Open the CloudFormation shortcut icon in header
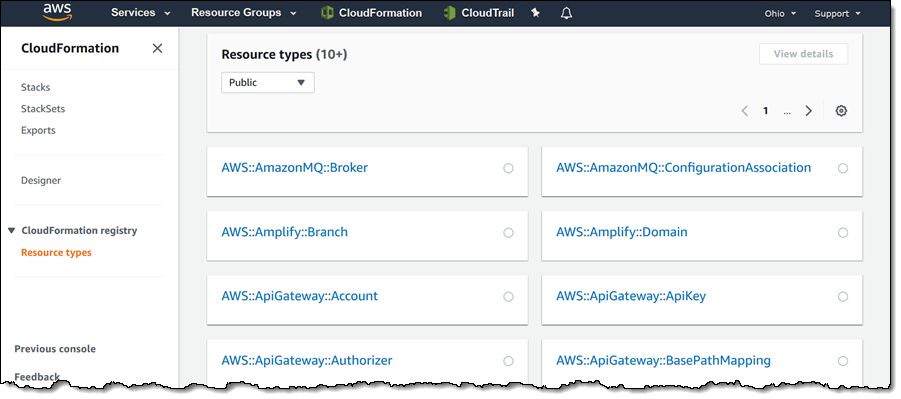901x399 pixels. click(x=327, y=13)
